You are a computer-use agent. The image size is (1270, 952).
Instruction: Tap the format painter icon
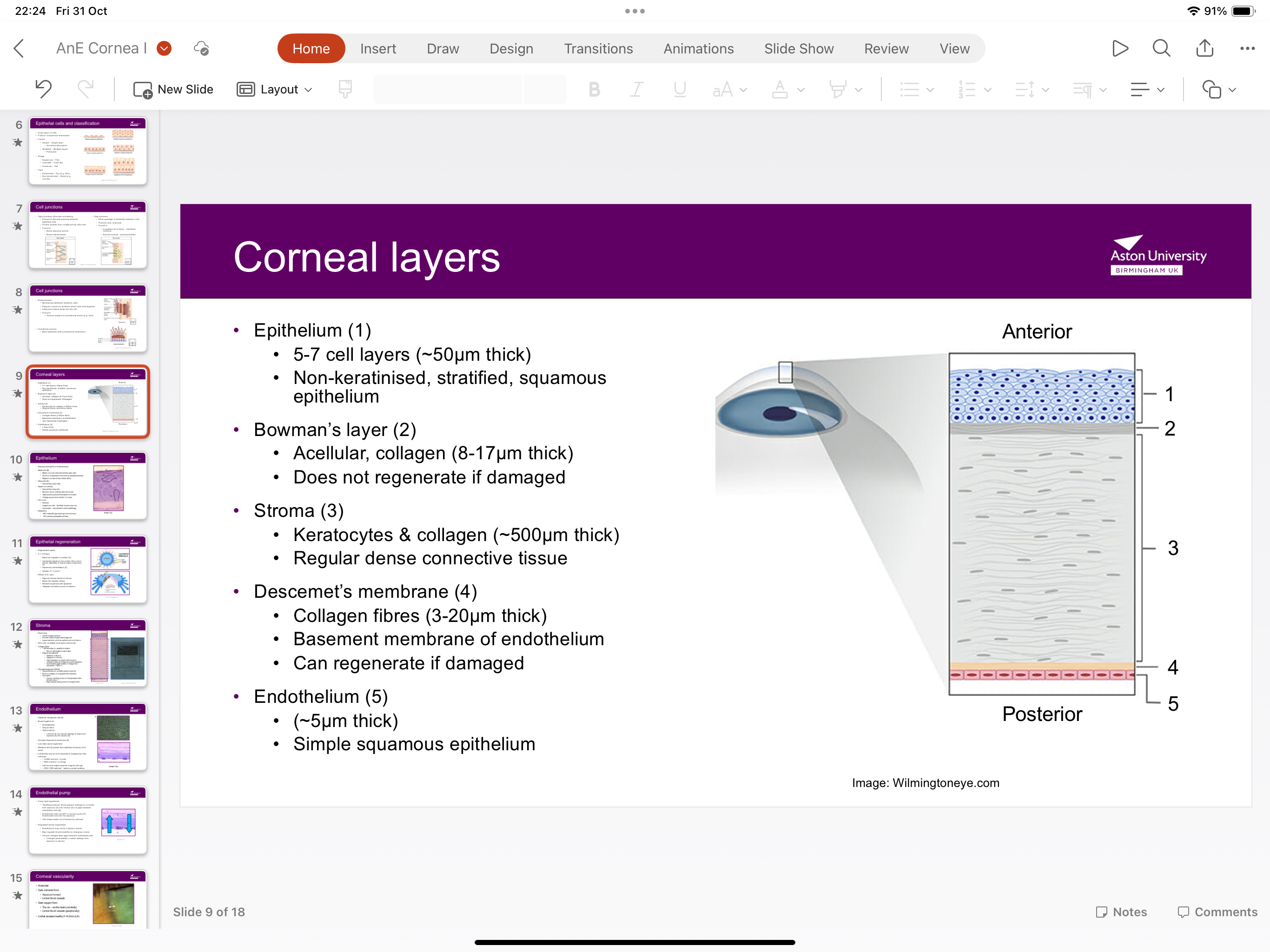coord(345,89)
